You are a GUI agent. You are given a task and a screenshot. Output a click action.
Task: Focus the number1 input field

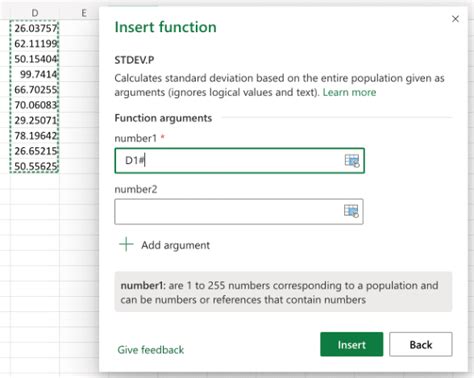point(239,161)
